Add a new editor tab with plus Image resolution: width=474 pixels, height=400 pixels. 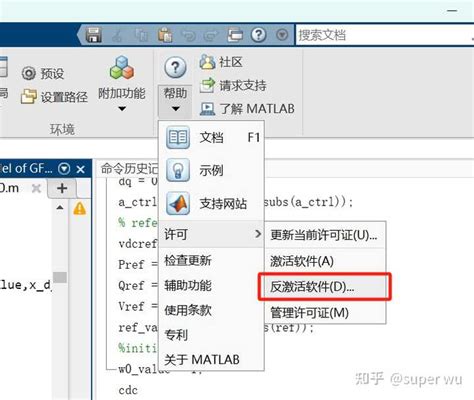point(62,188)
